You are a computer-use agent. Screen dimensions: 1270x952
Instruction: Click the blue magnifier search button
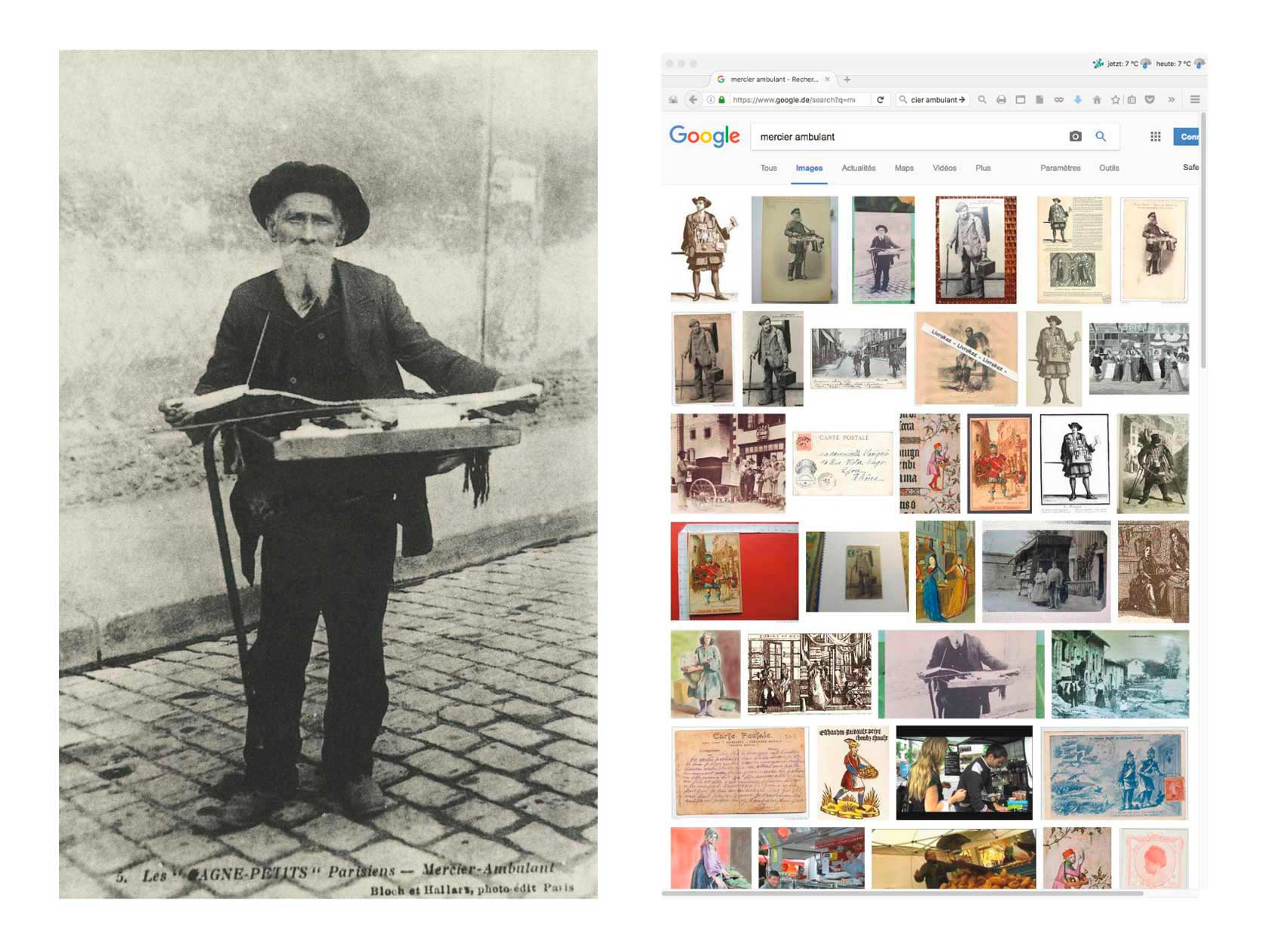point(1101,137)
